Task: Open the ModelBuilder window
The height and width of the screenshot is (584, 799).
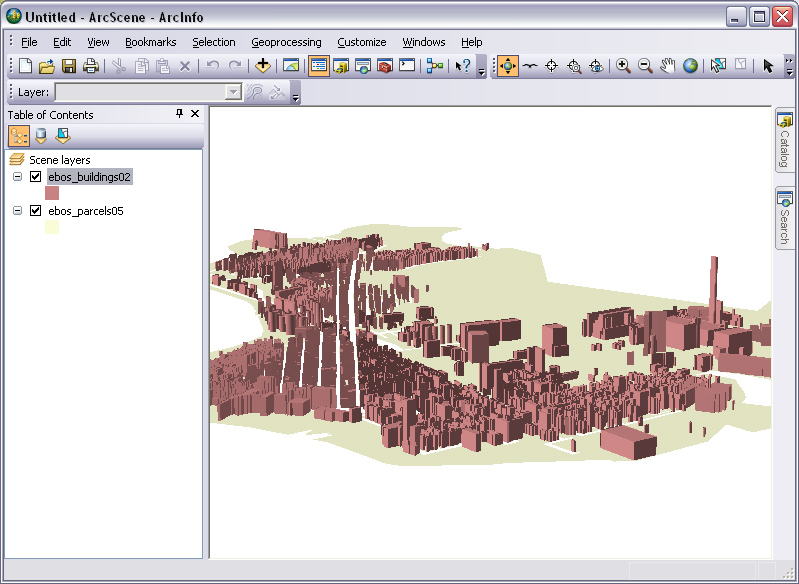Action: coord(434,66)
